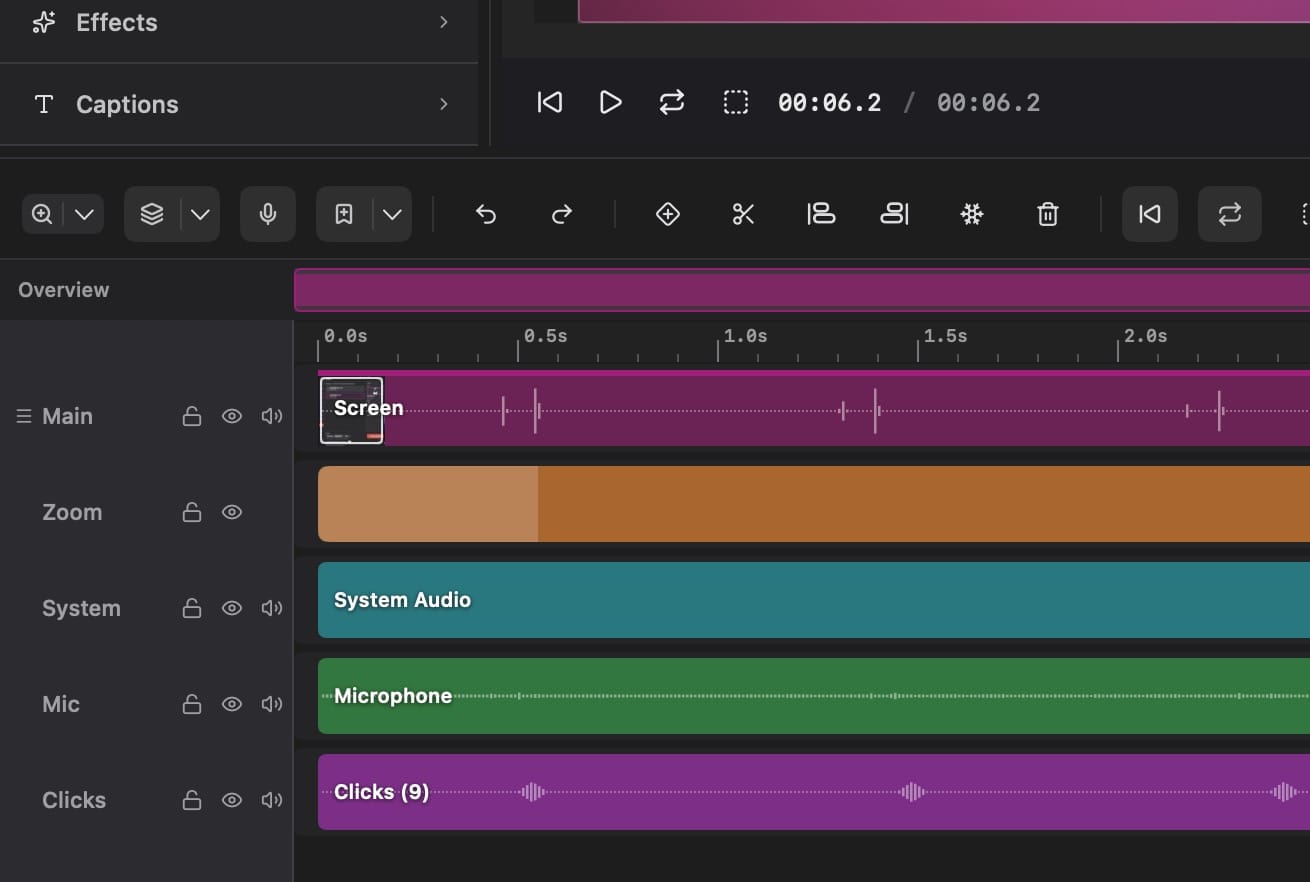1310x882 pixels.
Task: Select the Main track label
Action: [67, 416]
